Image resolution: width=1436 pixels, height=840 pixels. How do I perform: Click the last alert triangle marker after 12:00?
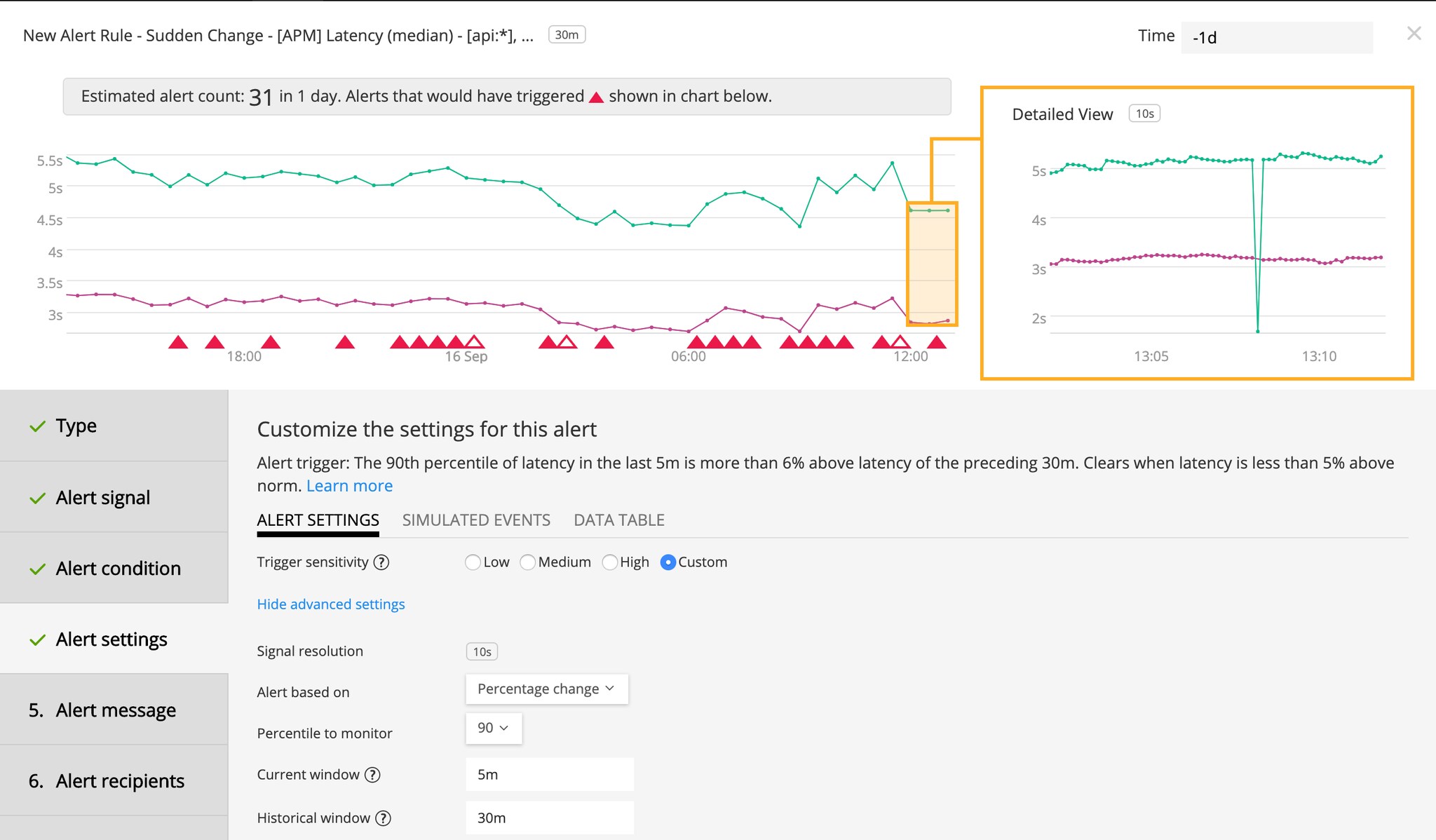pos(937,342)
